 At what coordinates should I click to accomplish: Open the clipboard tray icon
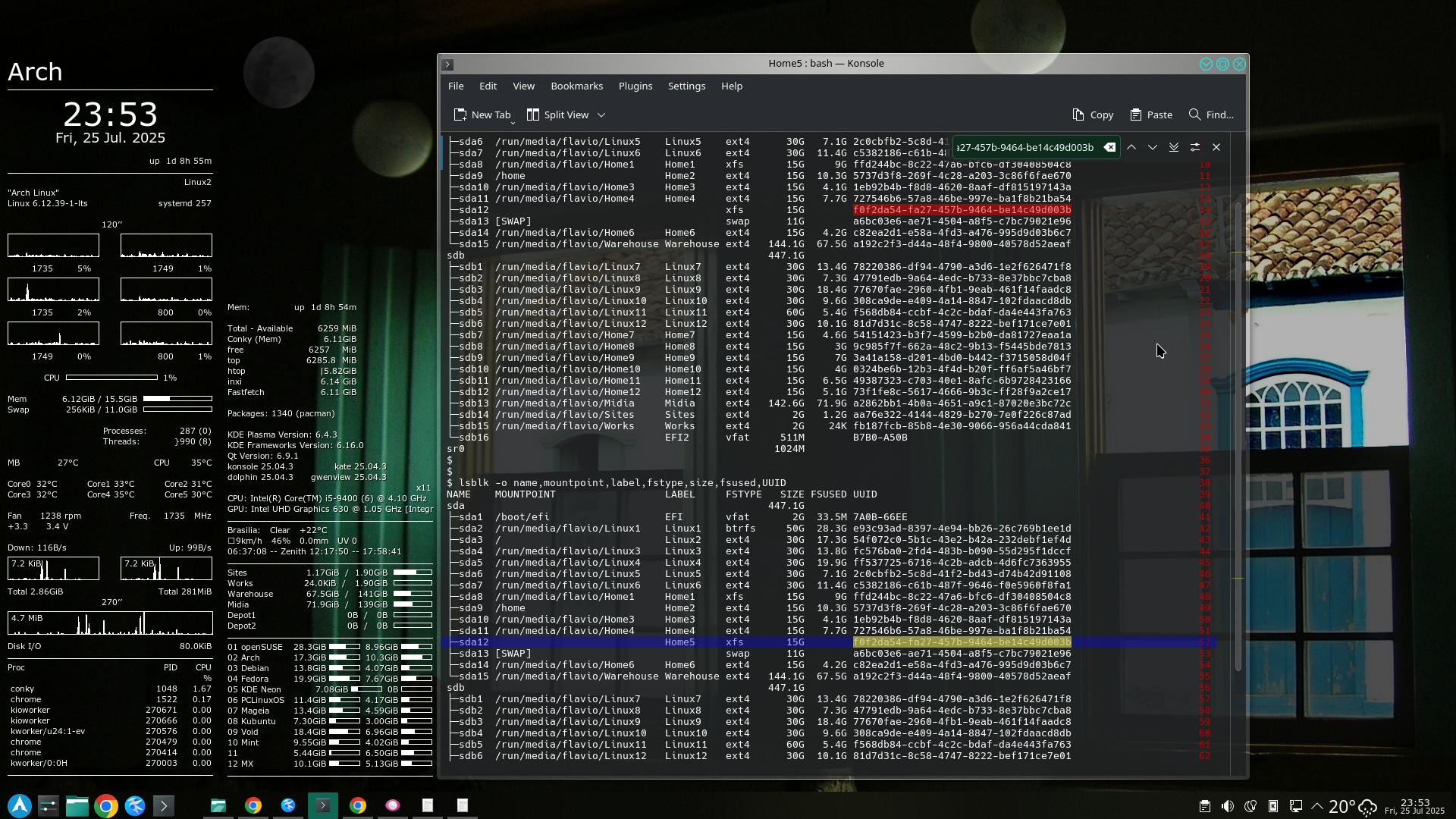[x=1204, y=806]
